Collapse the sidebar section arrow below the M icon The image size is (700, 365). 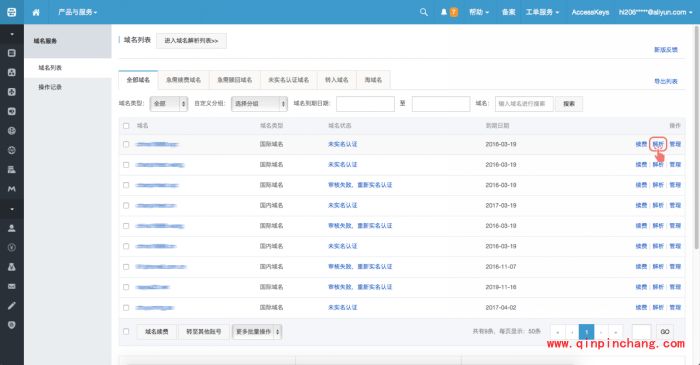click(x=12, y=209)
